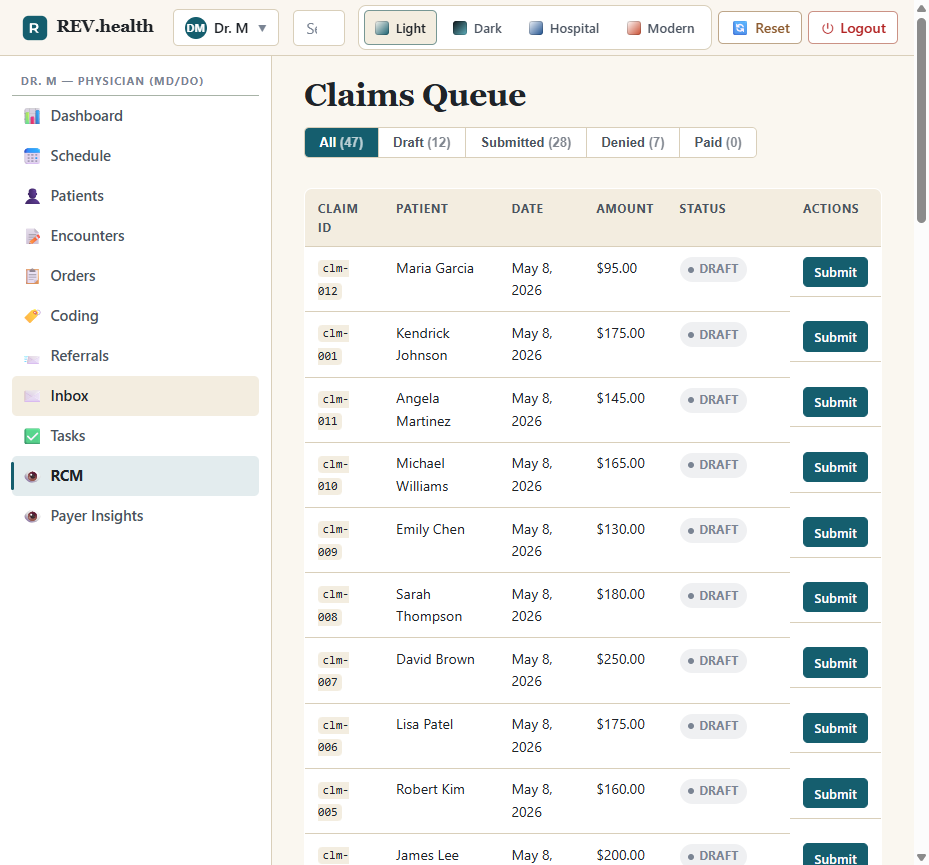Viewport: 929px width, 865px height.
Task: Click the search input field
Action: 319,28
